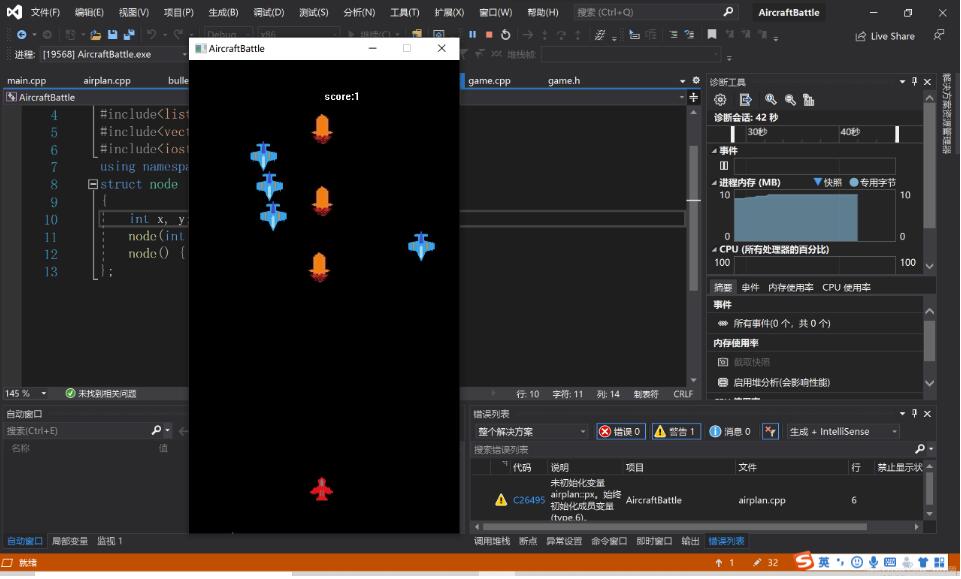Viewport: 961px width, 579px height.
Task: Select the C26495 warning row
Action: pyautogui.click(x=527, y=500)
